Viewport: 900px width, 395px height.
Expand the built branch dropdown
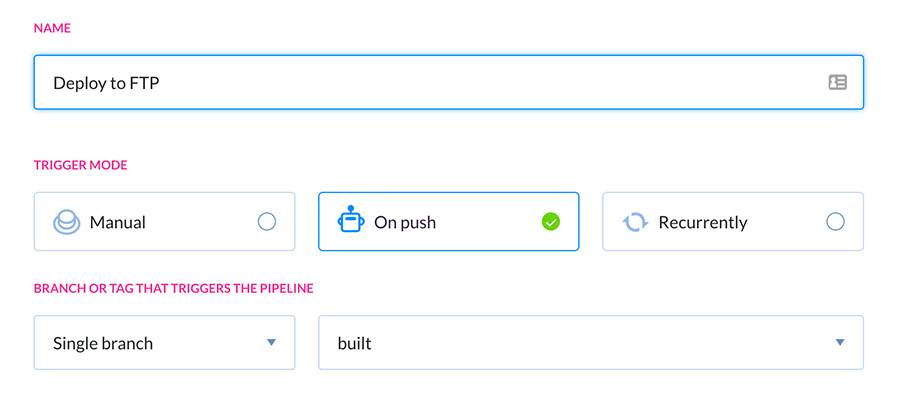click(x=591, y=342)
